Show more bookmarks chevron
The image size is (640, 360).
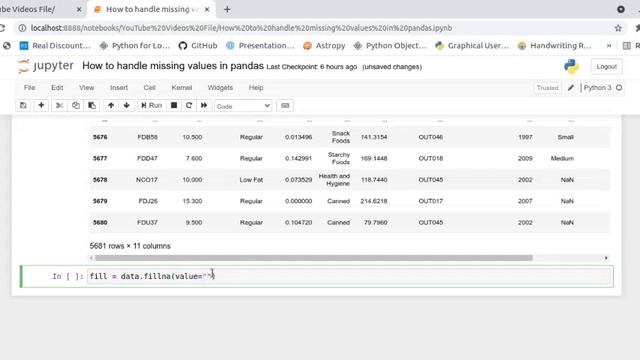pos(609,46)
